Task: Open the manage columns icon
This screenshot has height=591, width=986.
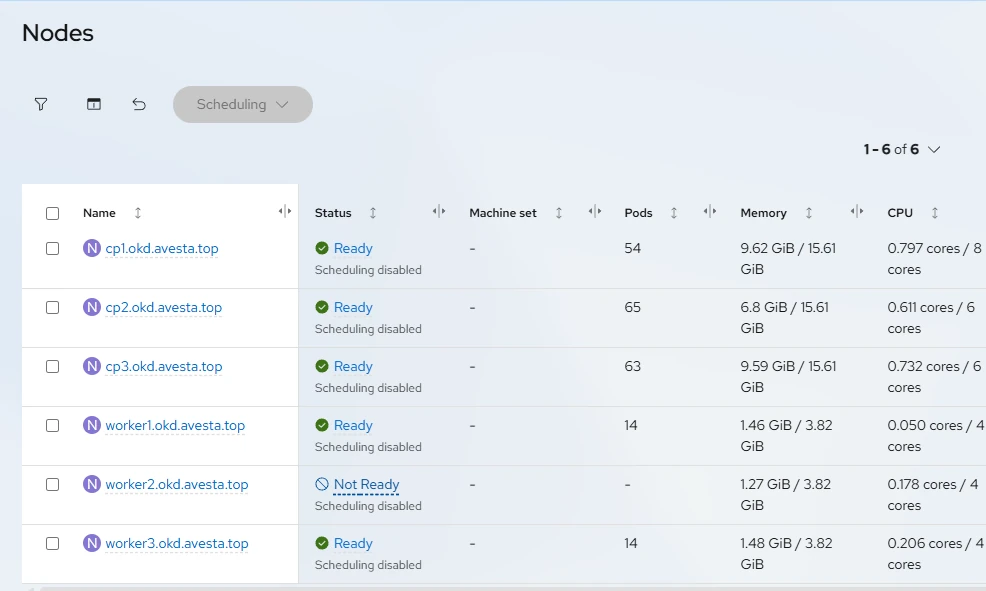Action: (x=94, y=104)
